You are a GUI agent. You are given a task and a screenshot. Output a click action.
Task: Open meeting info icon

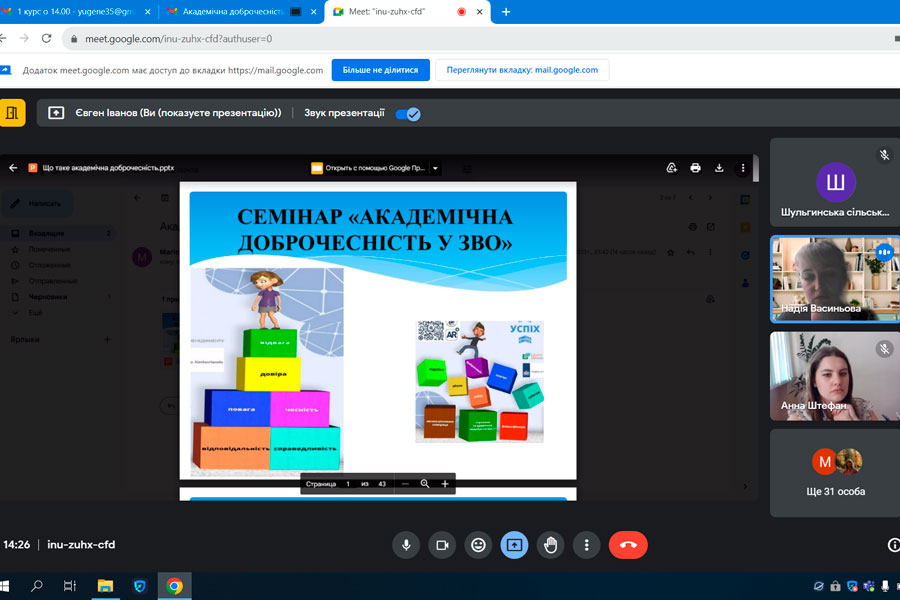(x=893, y=545)
